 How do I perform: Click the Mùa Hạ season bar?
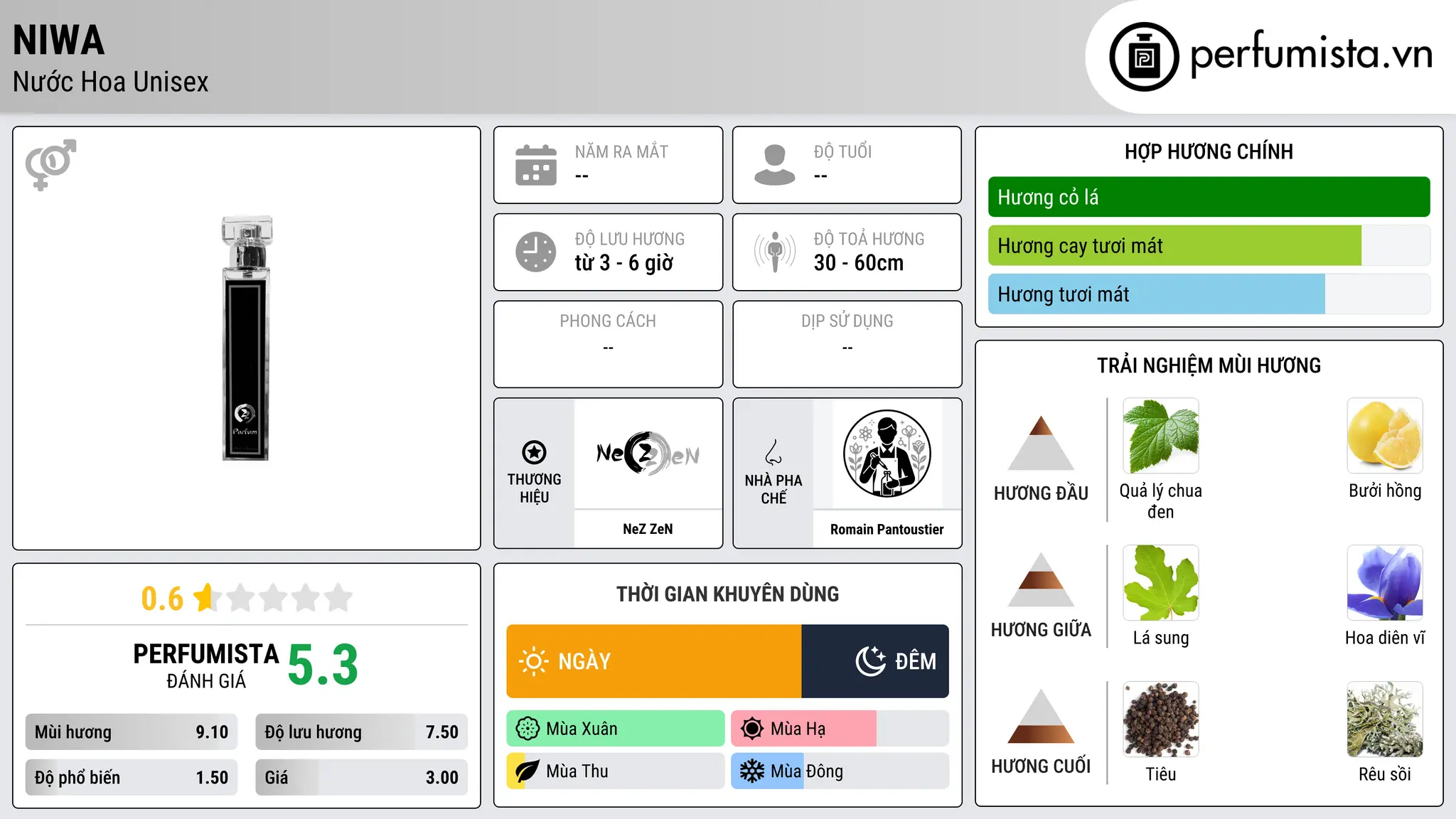840,729
